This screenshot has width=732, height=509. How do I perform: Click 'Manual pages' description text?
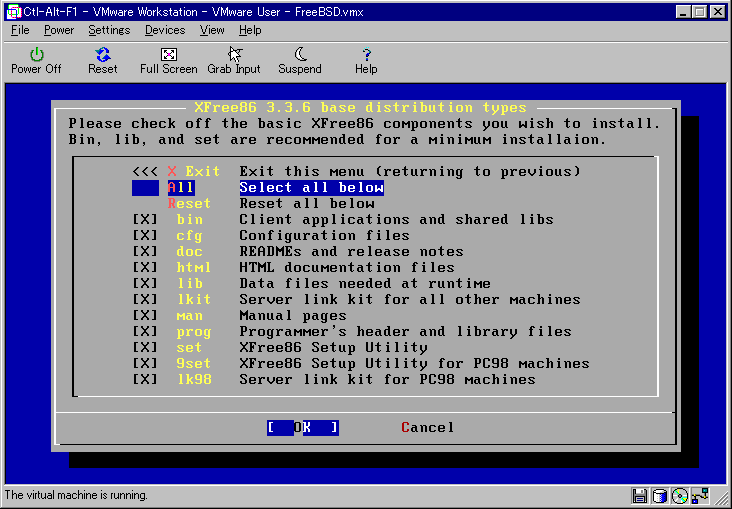click(x=293, y=316)
